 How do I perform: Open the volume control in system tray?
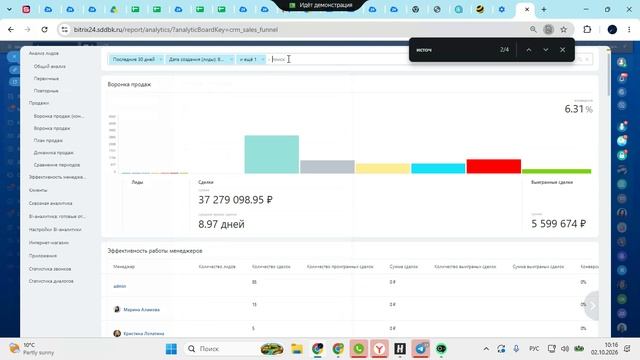coord(565,349)
